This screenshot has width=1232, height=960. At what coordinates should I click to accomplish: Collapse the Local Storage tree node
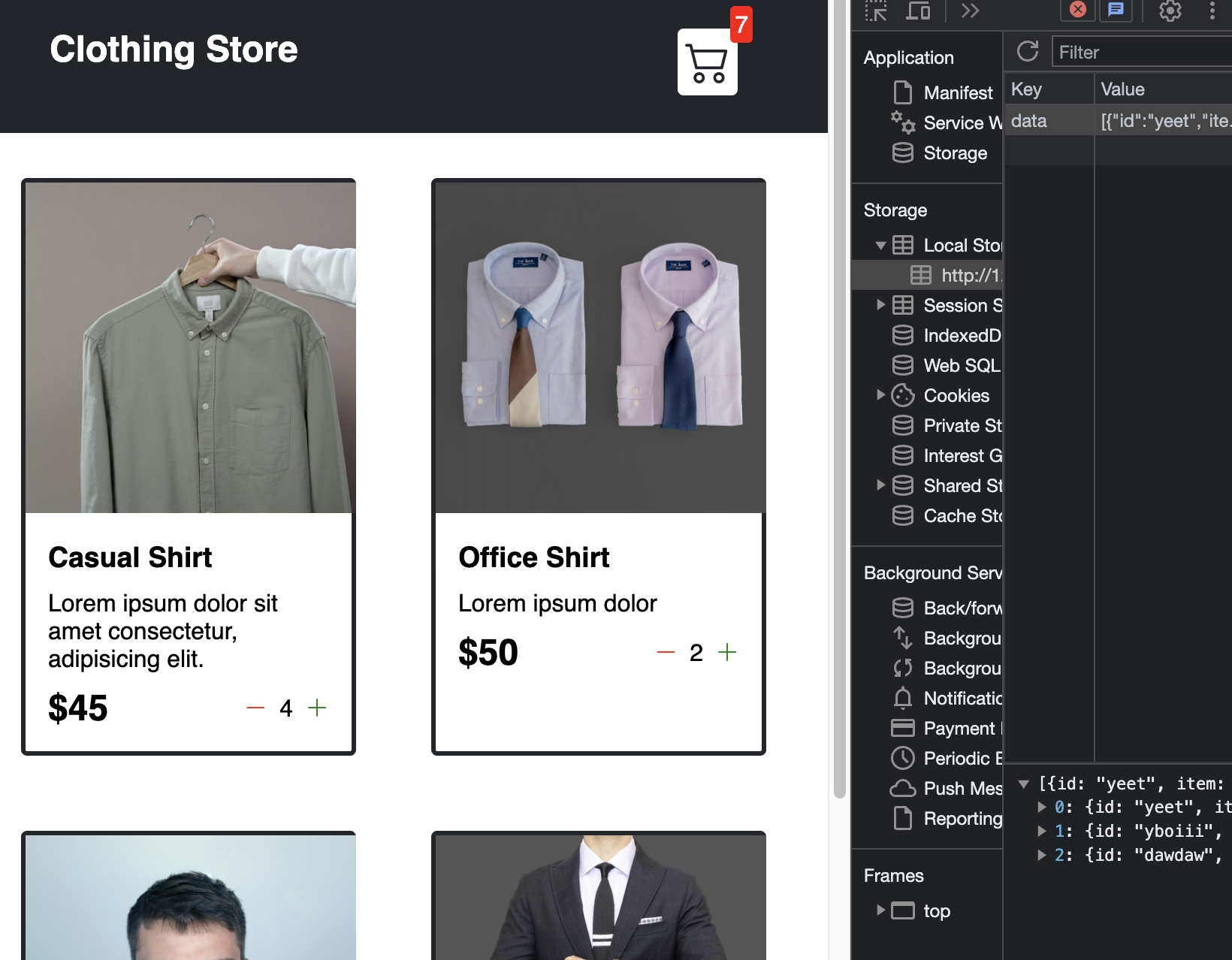880,246
